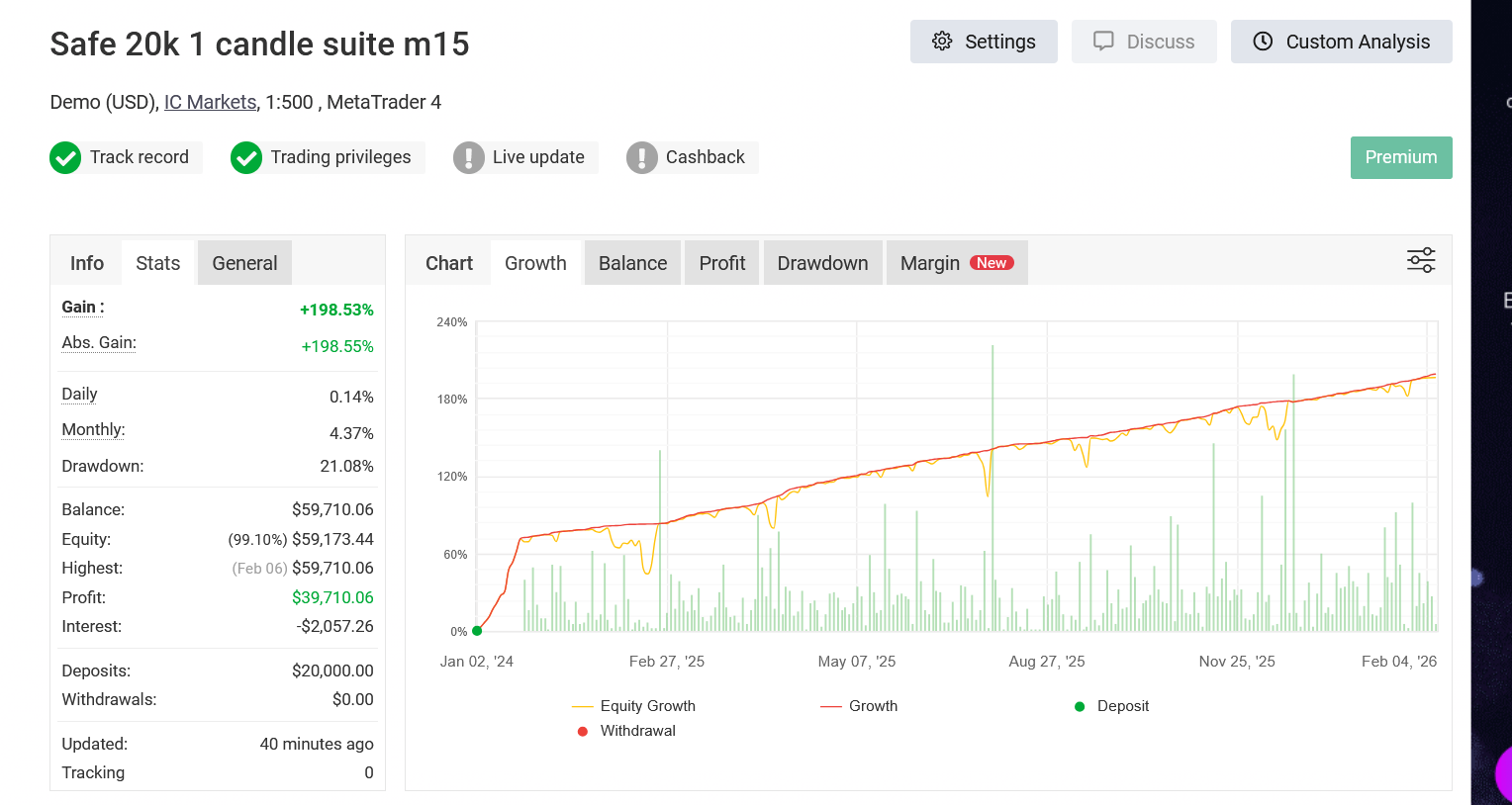Toggle Deposit marker in chart legend
Screen dimensions: 1512x805
click(1111, 706)
